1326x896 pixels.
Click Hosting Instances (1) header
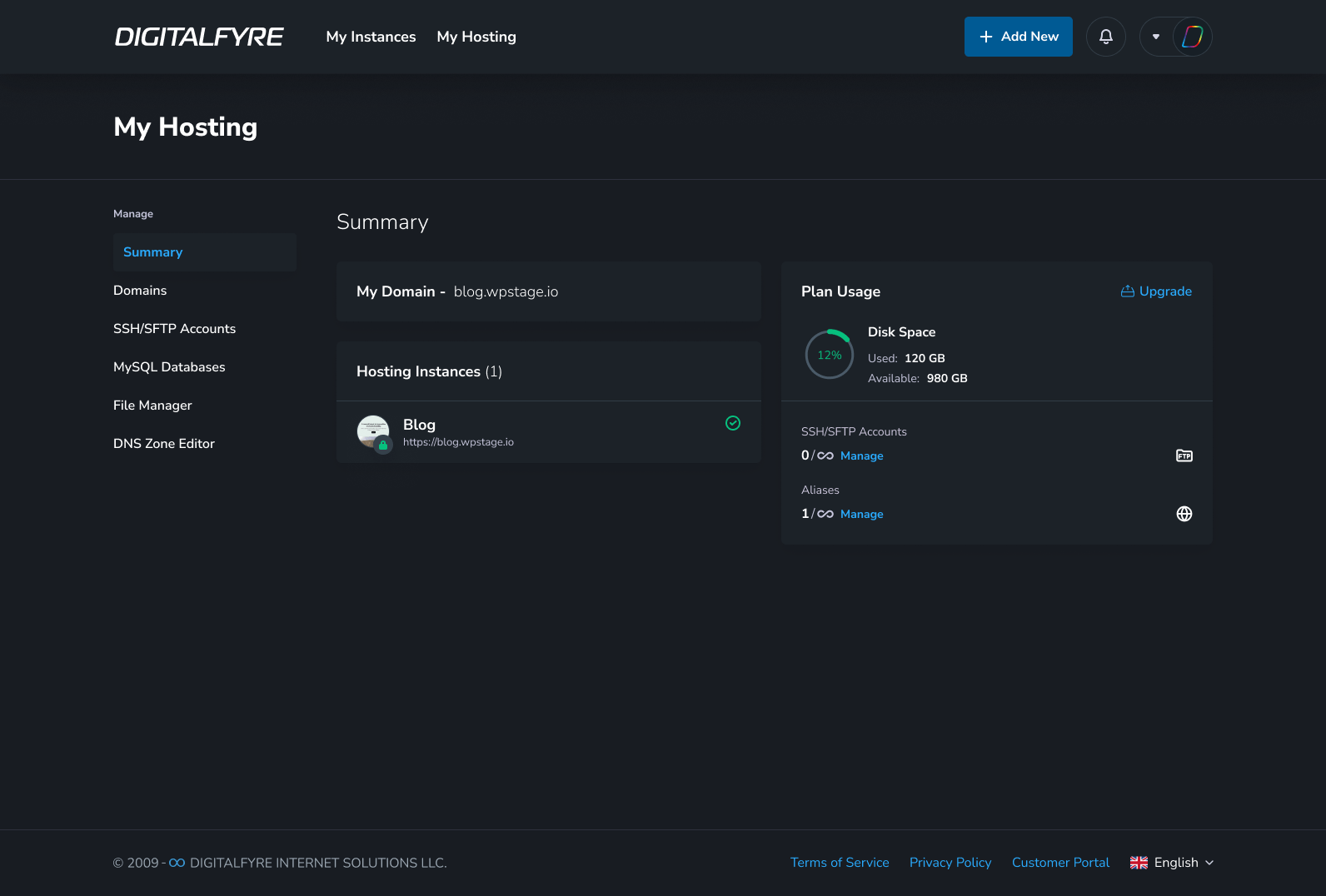429,371
